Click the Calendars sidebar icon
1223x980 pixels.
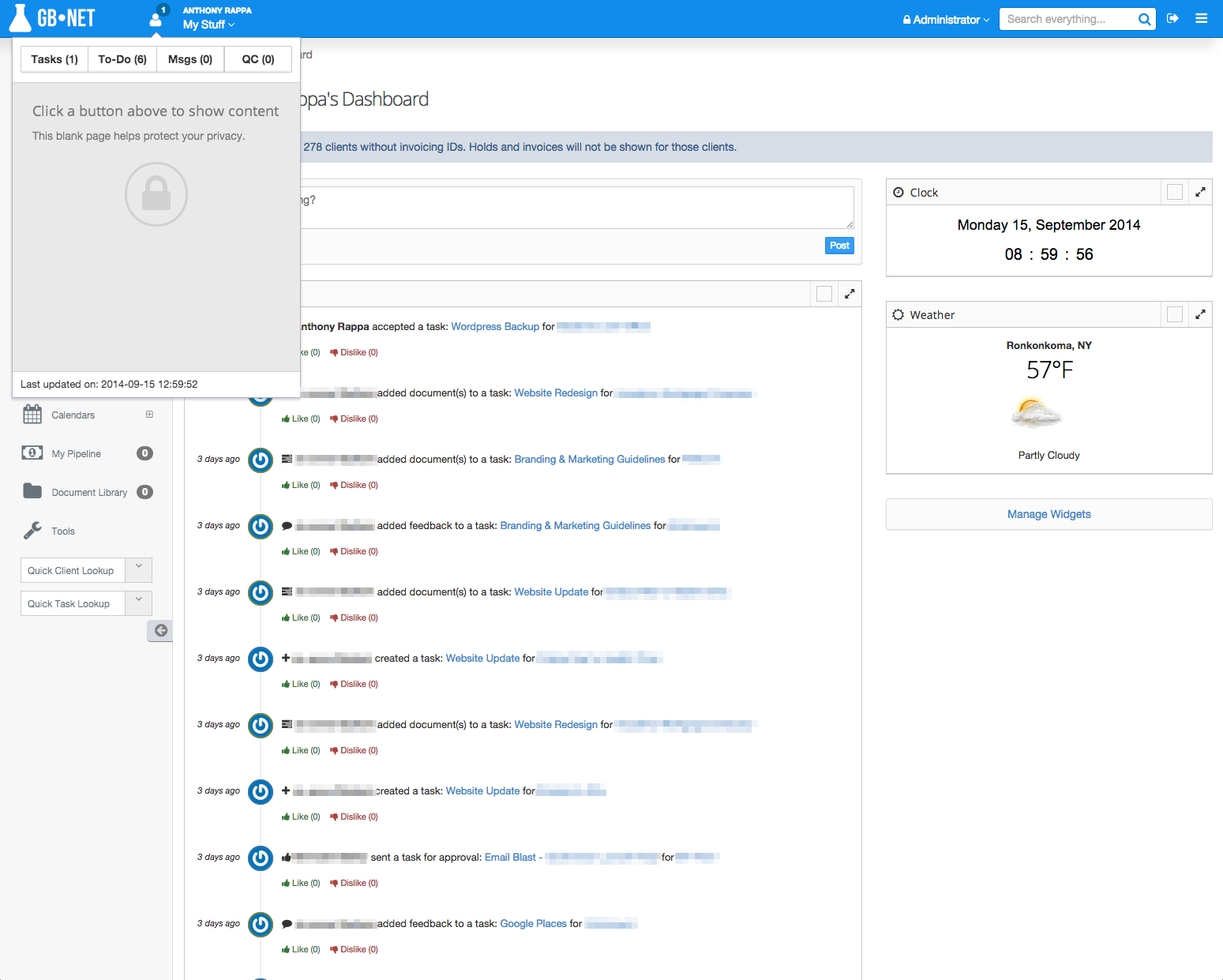32,414
